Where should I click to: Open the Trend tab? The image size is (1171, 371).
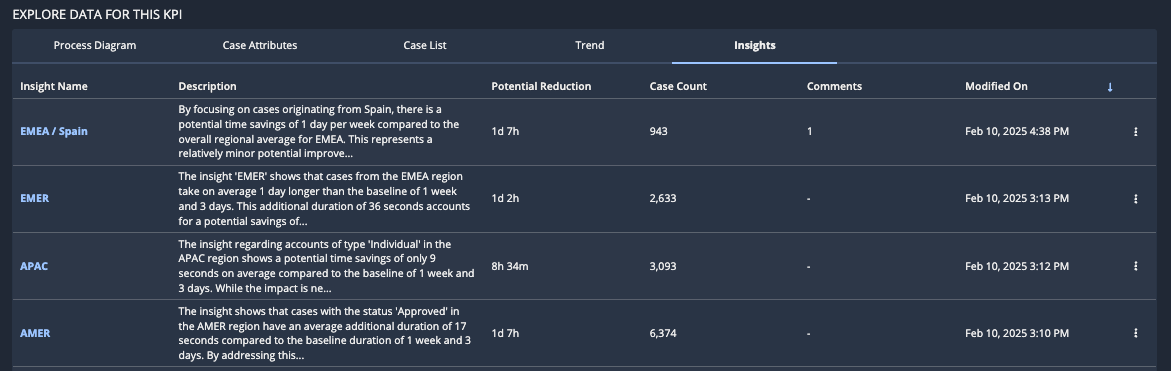(589, 46)
